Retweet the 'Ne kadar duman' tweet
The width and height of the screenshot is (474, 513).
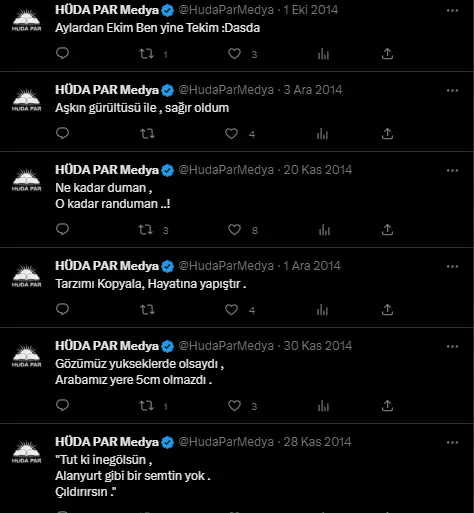[x=146, y=230]
